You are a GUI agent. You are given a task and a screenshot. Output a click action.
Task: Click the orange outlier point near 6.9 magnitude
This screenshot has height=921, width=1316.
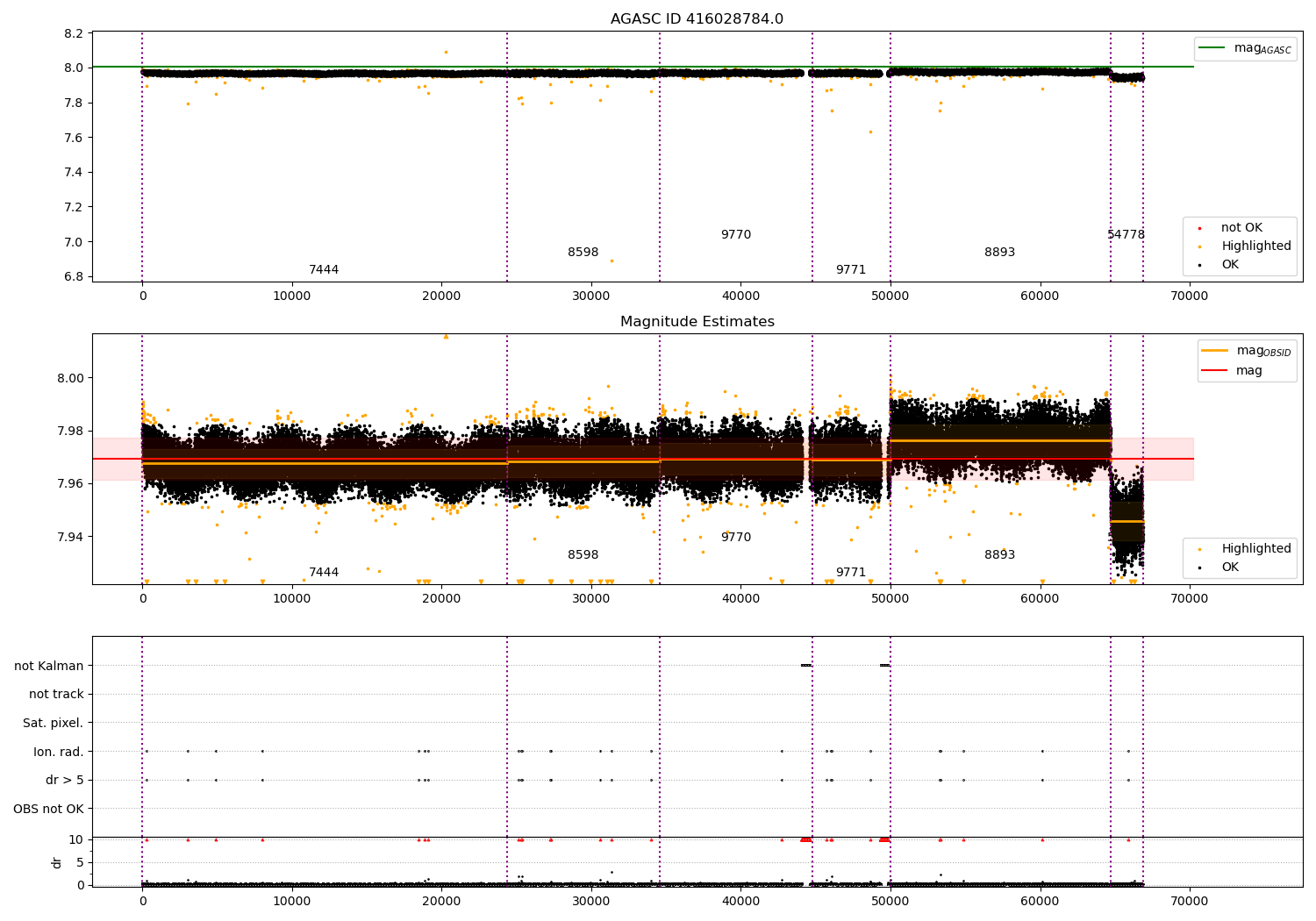coord(612,261)
